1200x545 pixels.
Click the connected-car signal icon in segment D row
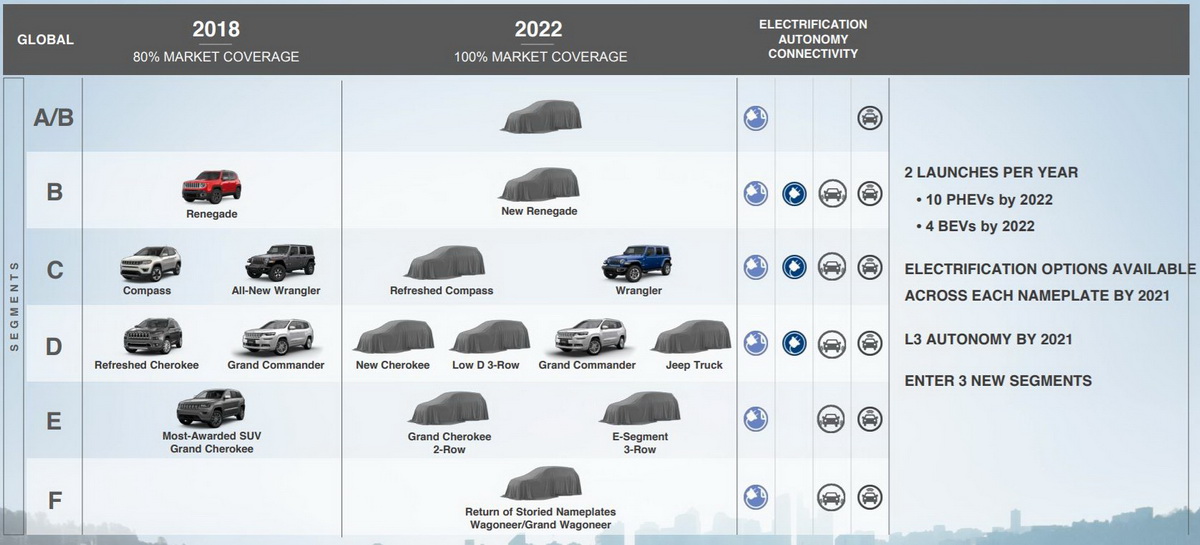pos(870,343)
